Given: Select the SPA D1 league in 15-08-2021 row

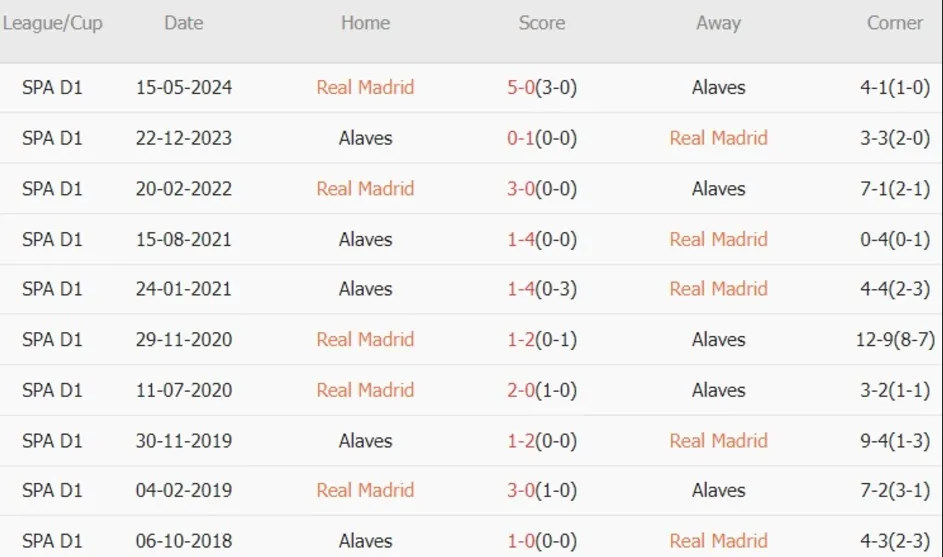Looking at the screenshot, I should click(x=52, y=239).
